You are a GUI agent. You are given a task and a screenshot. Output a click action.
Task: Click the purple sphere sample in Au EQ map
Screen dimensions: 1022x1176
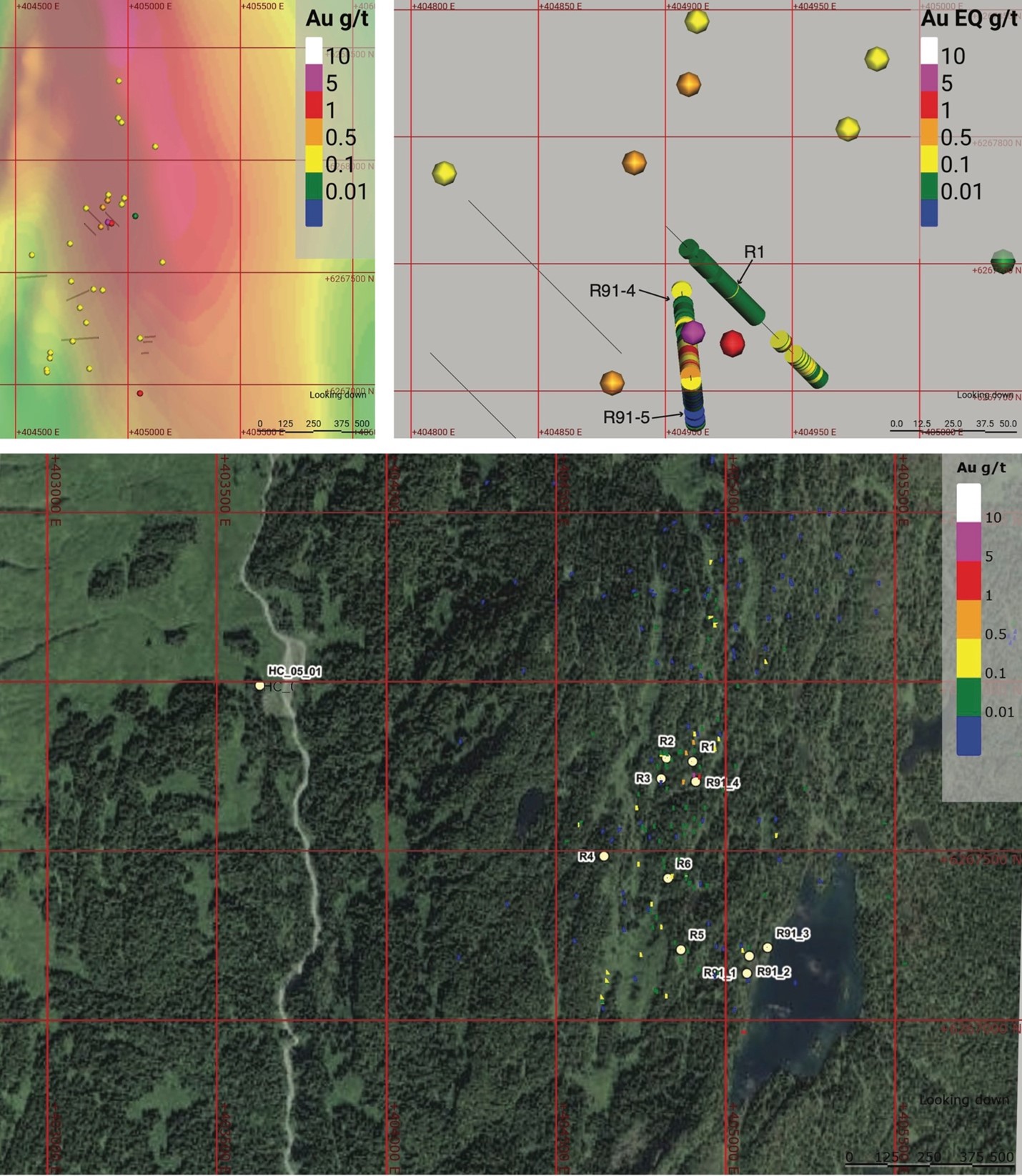pyautogui.click(x=692, y=332)
